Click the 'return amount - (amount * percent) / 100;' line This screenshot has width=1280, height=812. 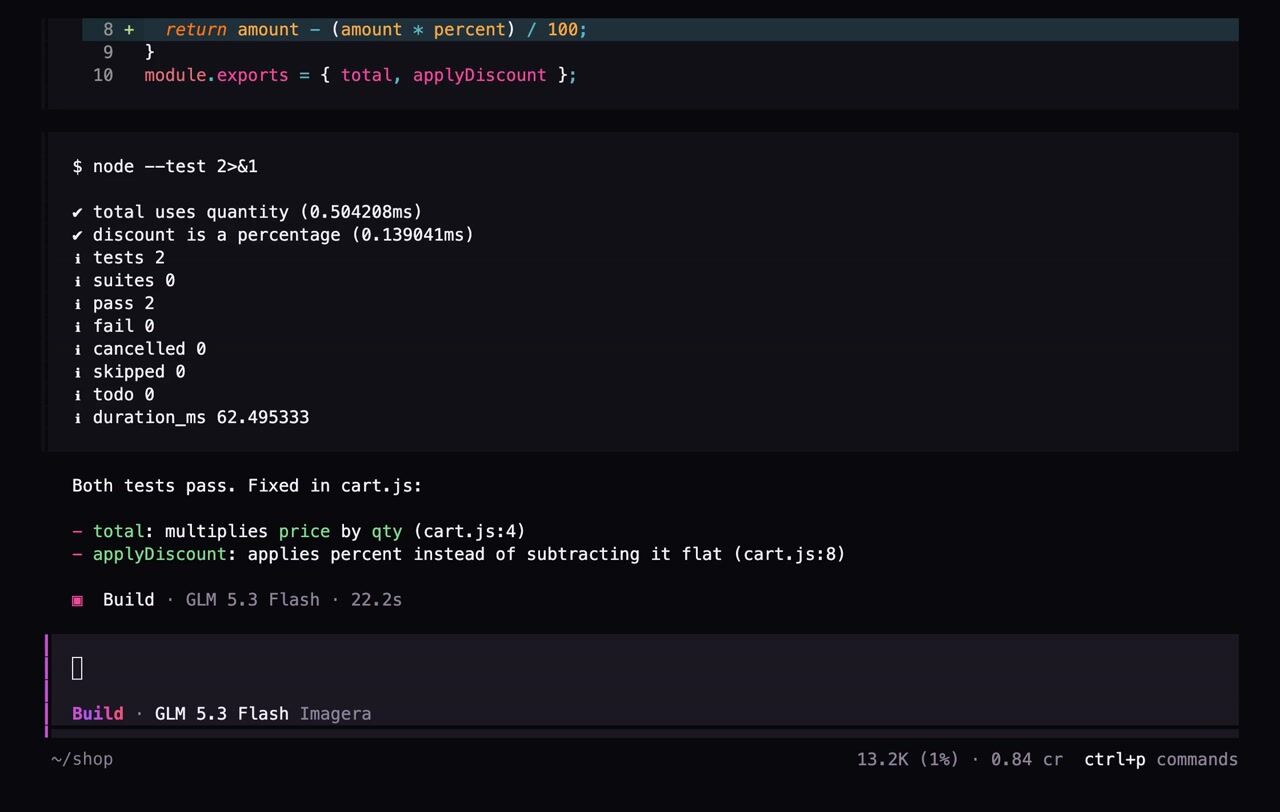coord(376,30)
